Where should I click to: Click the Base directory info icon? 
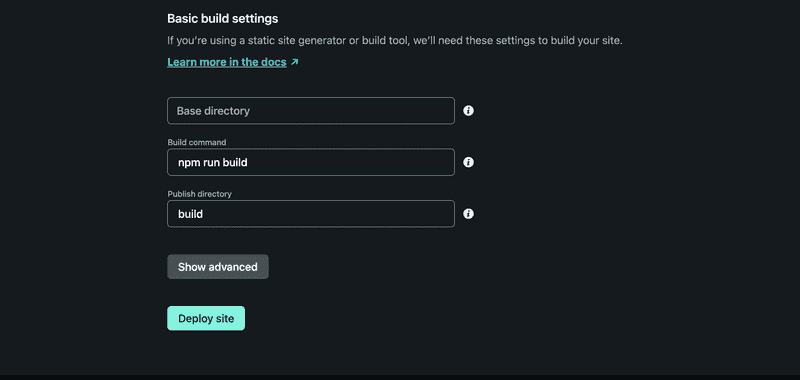tap(468, 111)
